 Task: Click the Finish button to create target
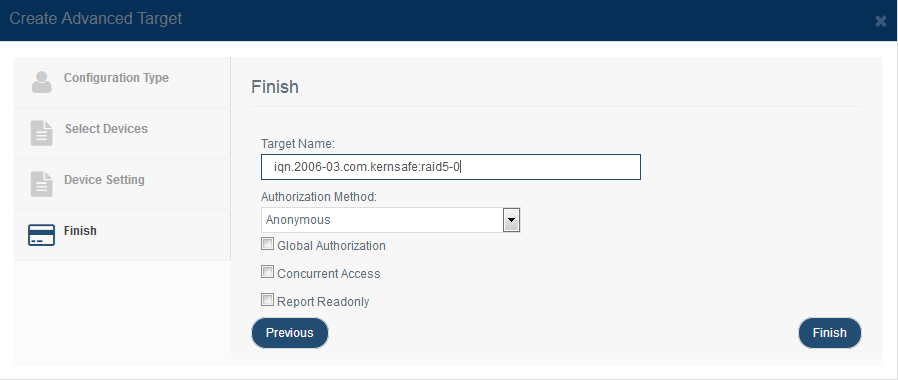click(x=830, y=333)
